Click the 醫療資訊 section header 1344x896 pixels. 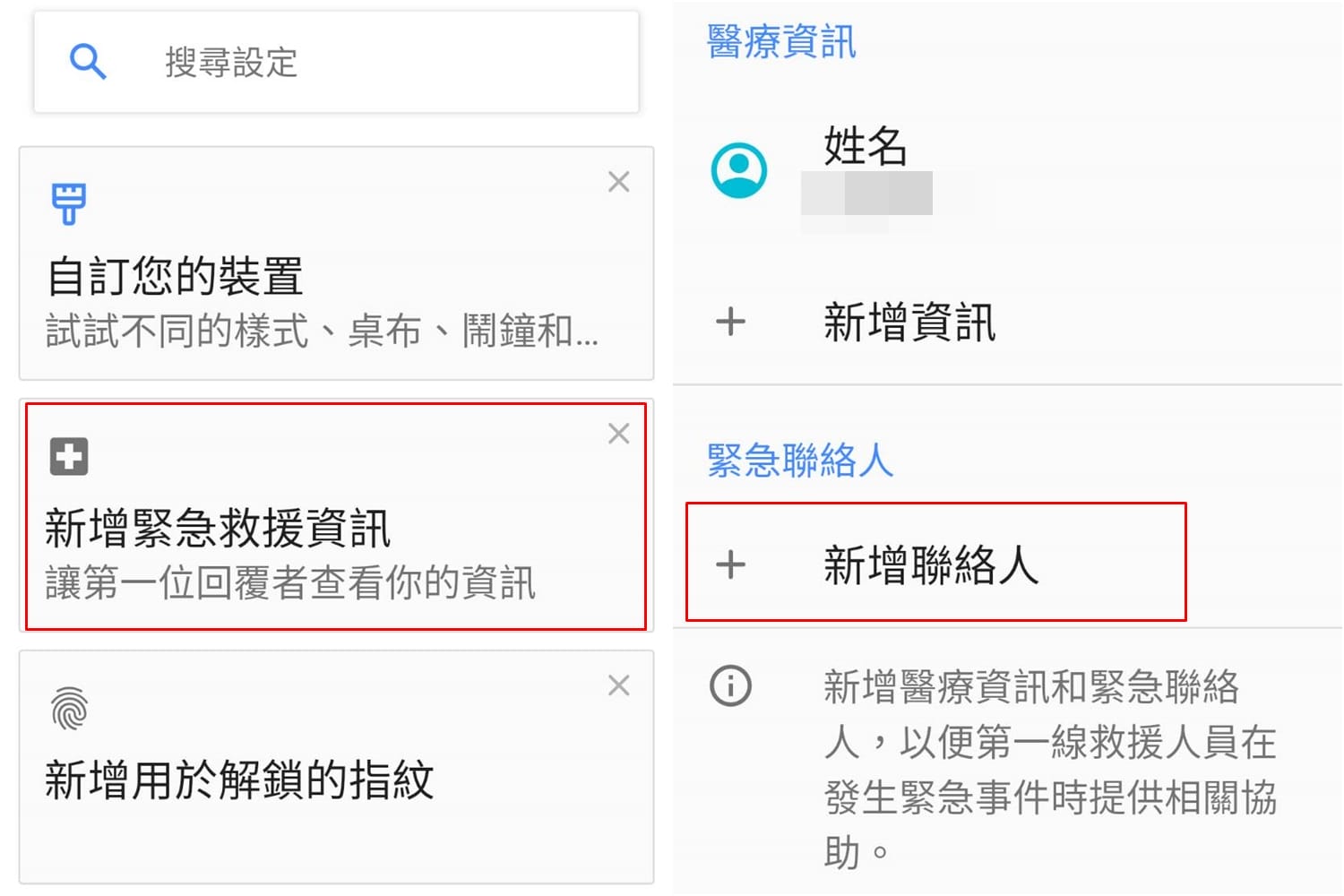(781, 41)
